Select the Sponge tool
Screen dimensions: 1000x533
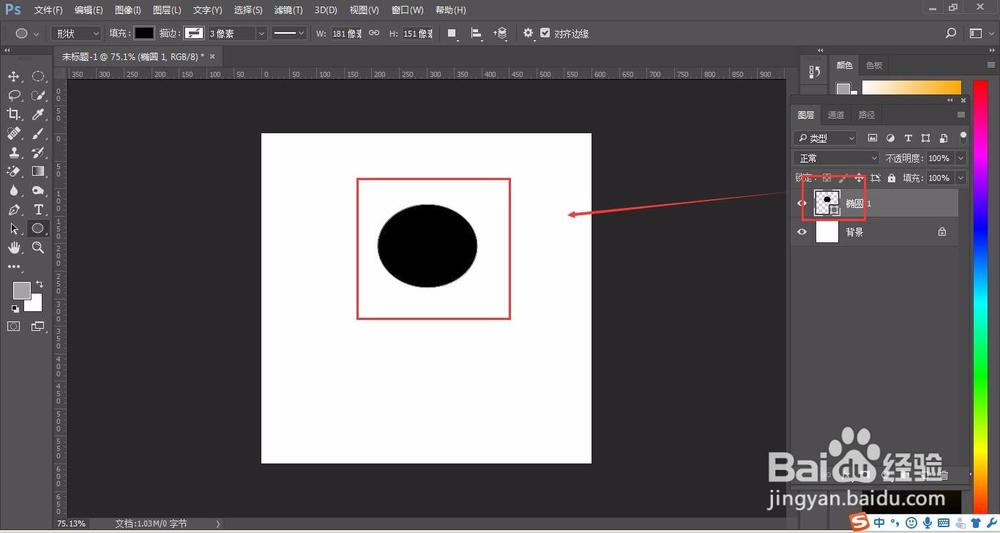tap(38, 190)
